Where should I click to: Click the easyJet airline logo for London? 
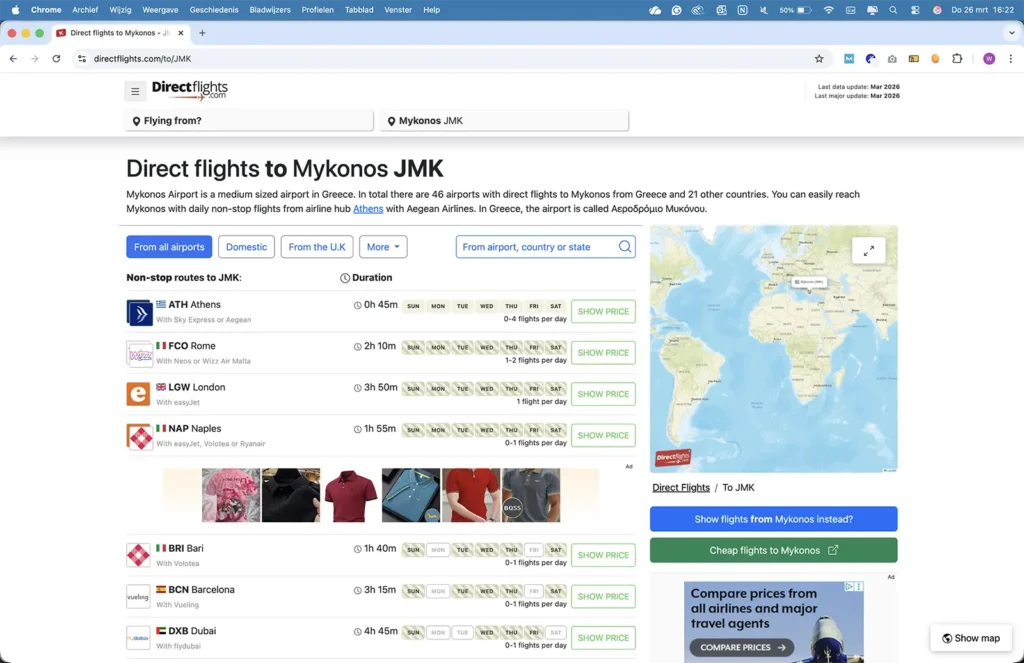139,394
